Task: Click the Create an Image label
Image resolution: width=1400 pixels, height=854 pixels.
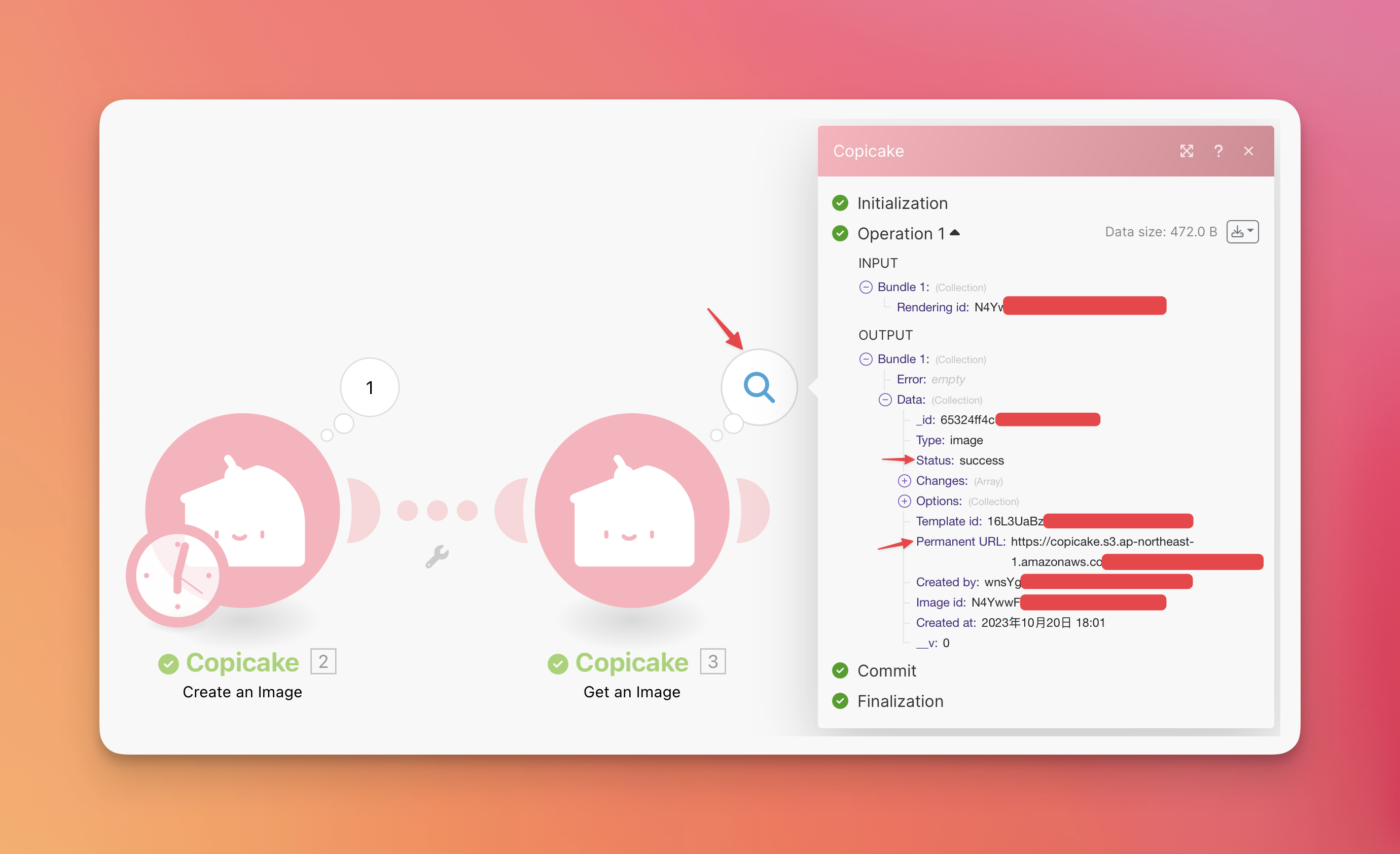Action: click(242, 692)
